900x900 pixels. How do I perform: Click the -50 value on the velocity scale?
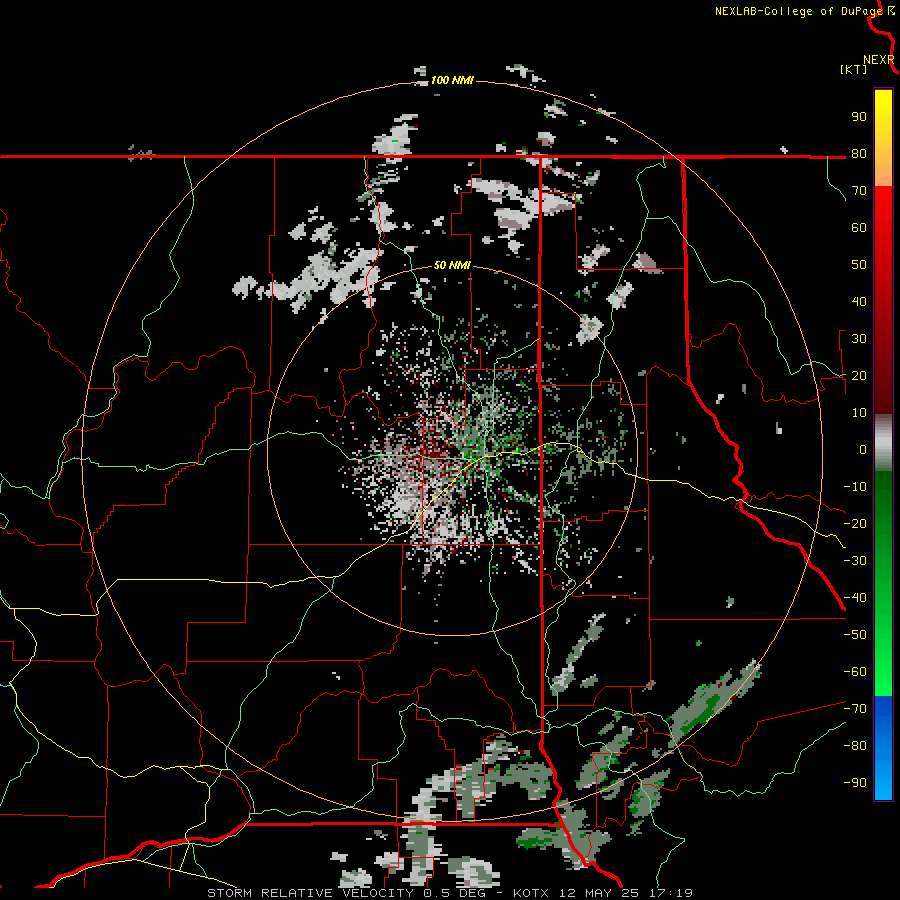point(855,635)
